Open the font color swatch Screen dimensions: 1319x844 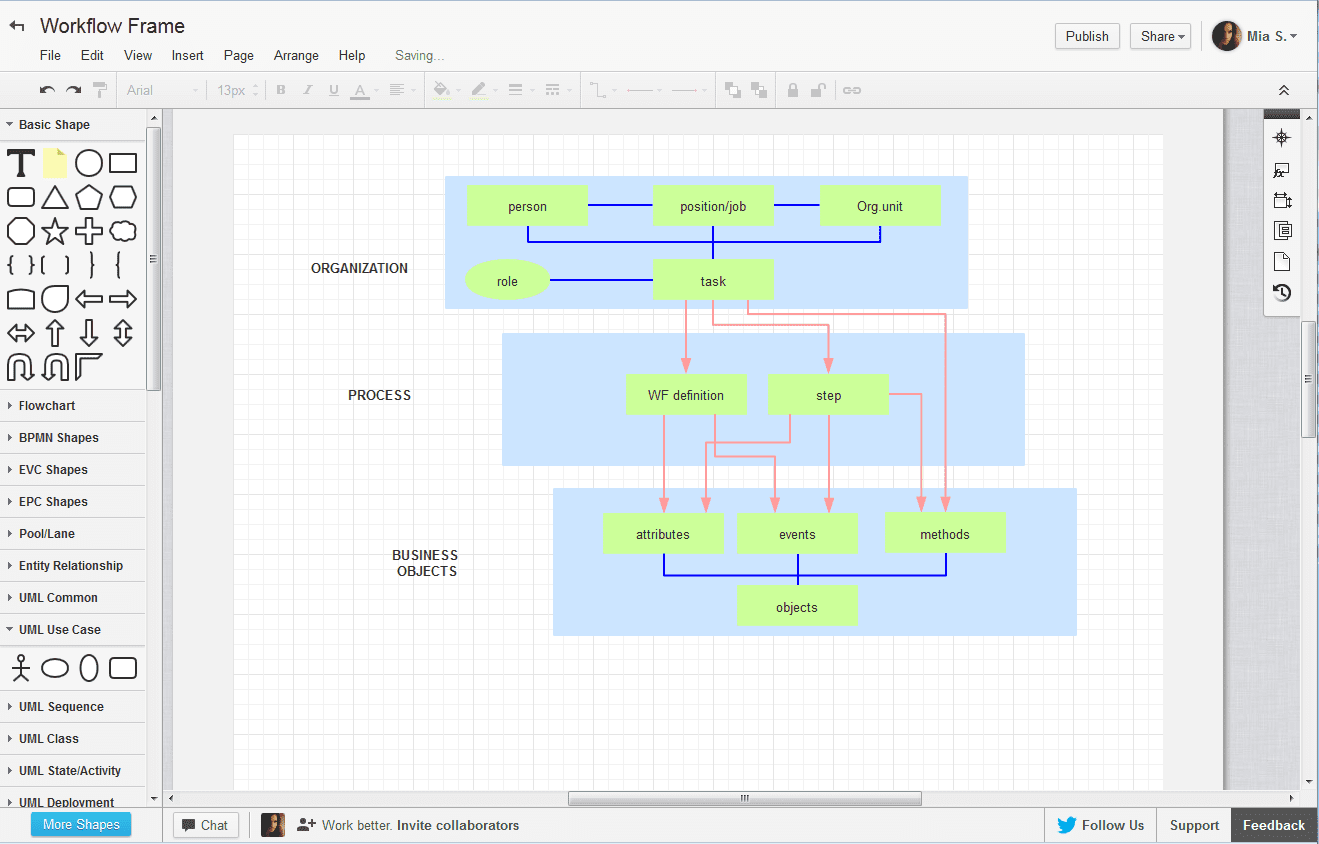(360, 89)
